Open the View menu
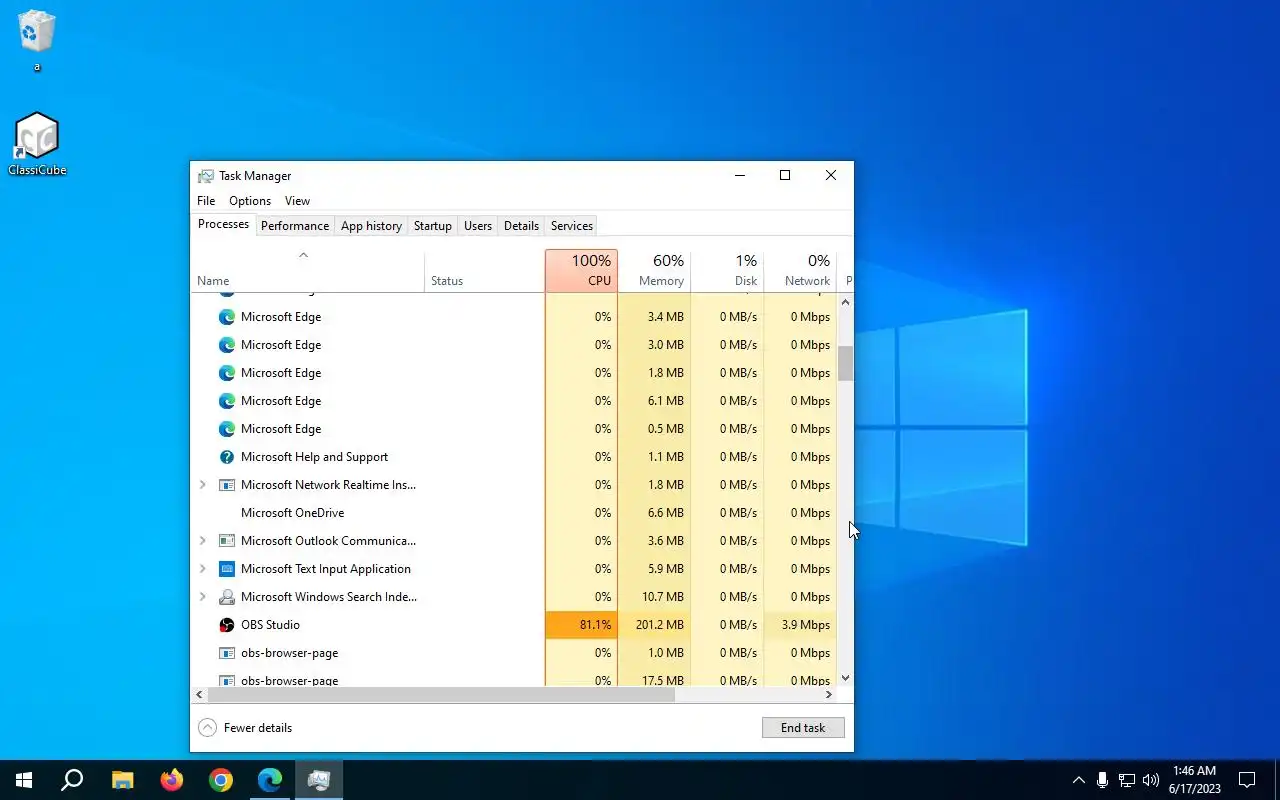This screenshot has width=1280, height=800. point(297,201)
